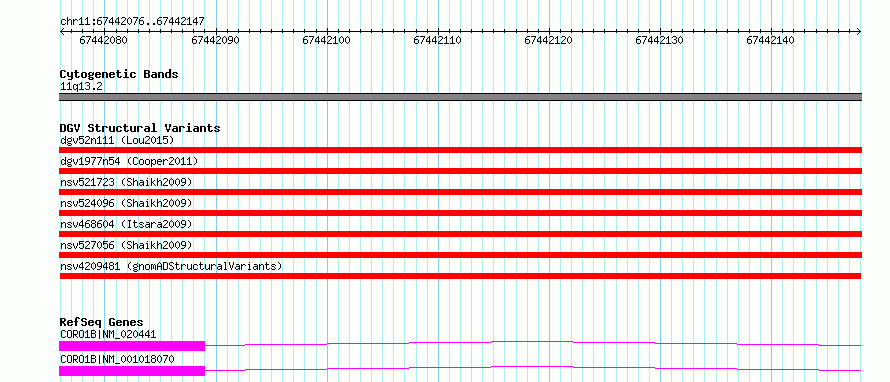
Task: Select the DGV Structural Variants track title
Action: pos(140,128)
